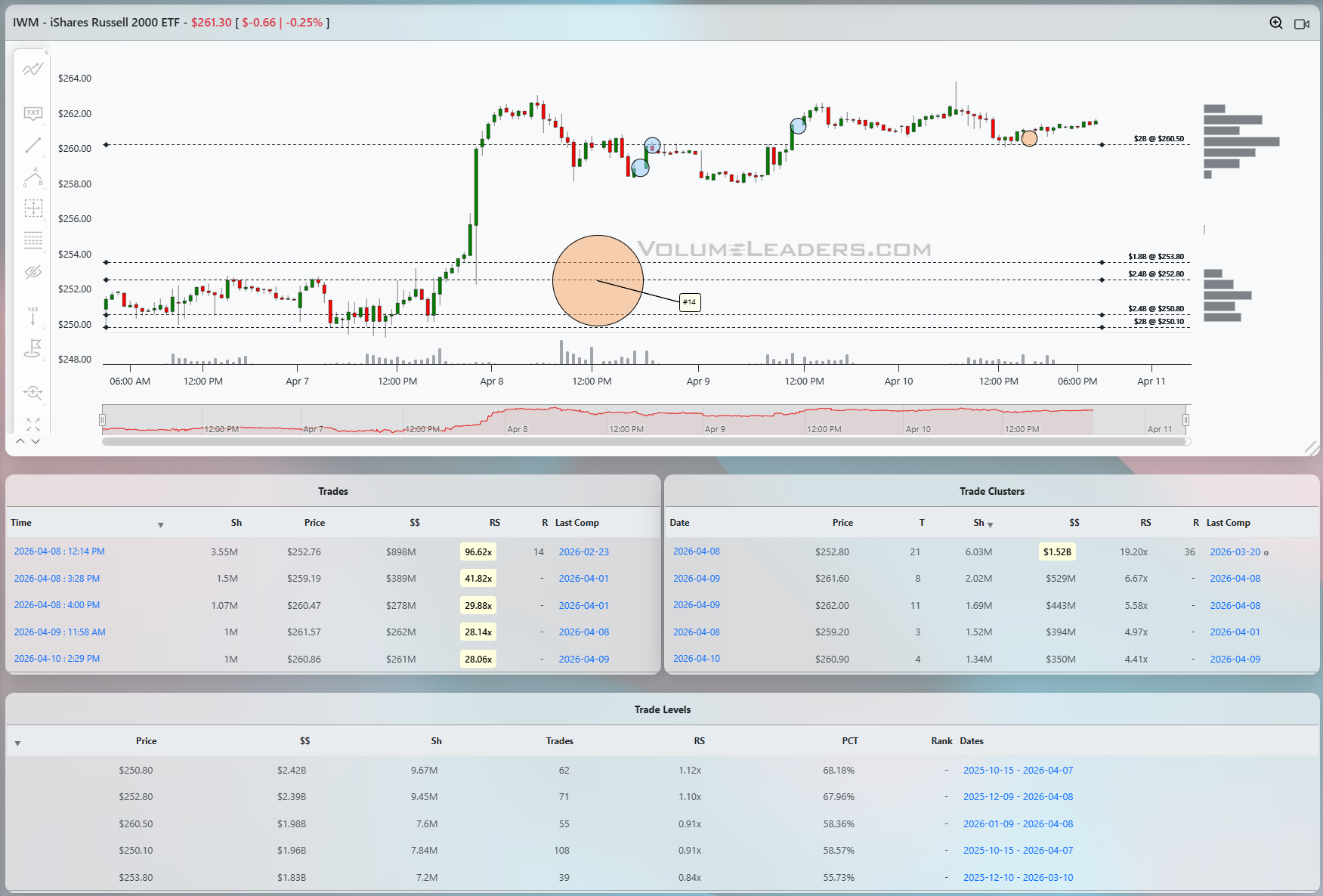
Task: Open trade 2026-04-09 : 11:58 AM
Action: click(60, 632)
